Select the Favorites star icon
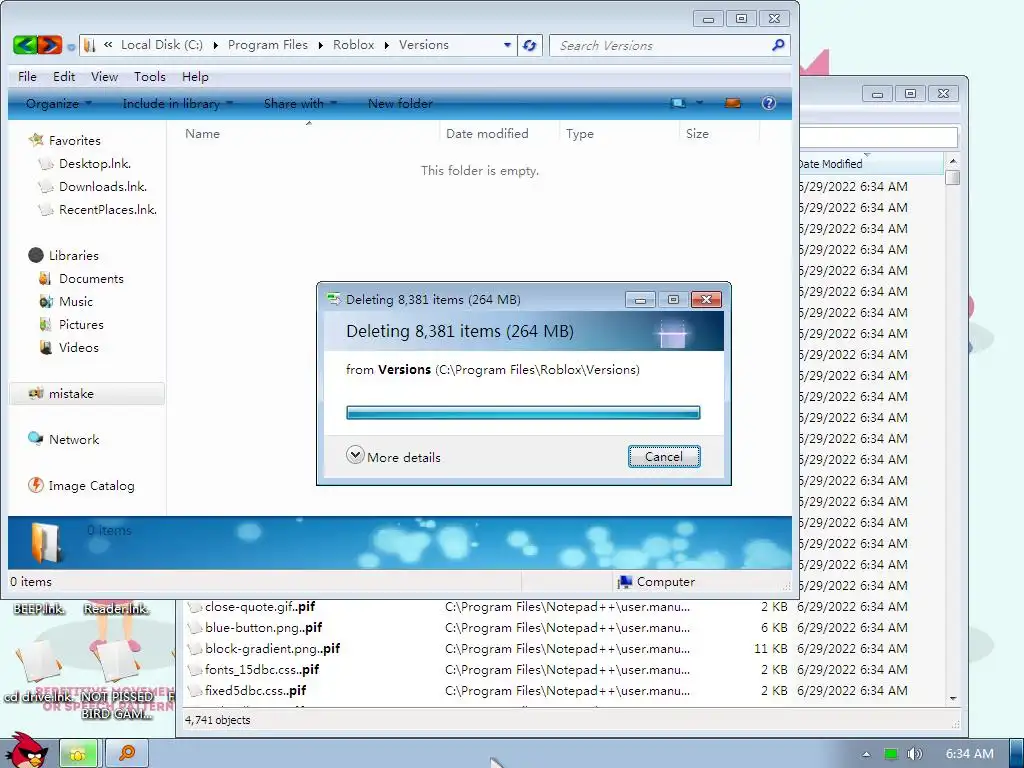This screenshot has width=1024, height=768. [37, 140]
